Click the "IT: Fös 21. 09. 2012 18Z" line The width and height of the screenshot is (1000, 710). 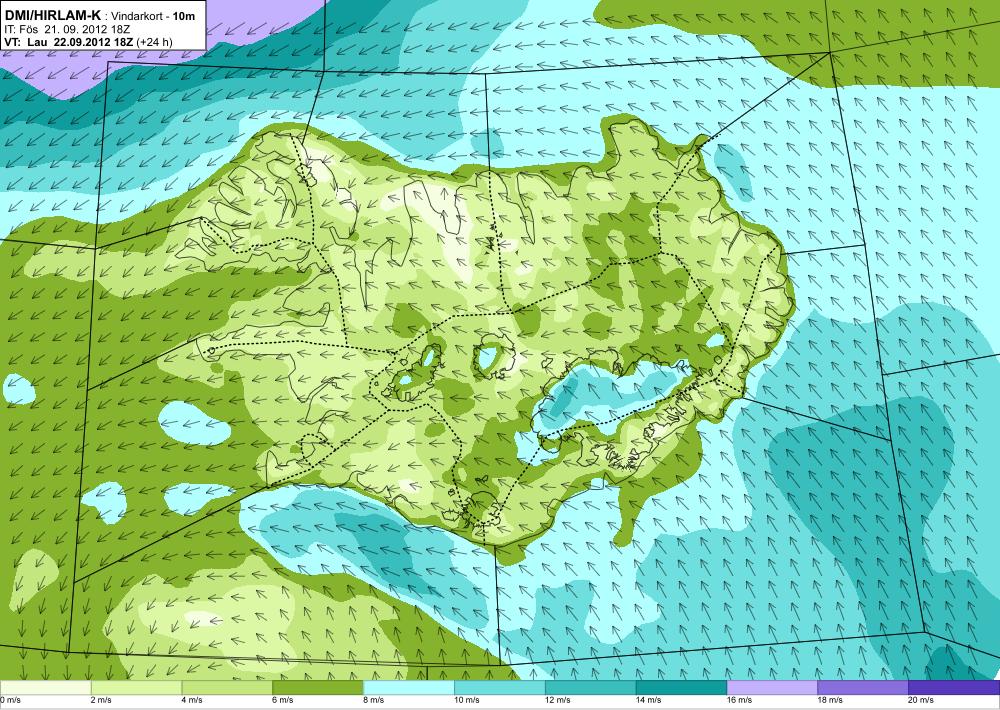(68, 29)
